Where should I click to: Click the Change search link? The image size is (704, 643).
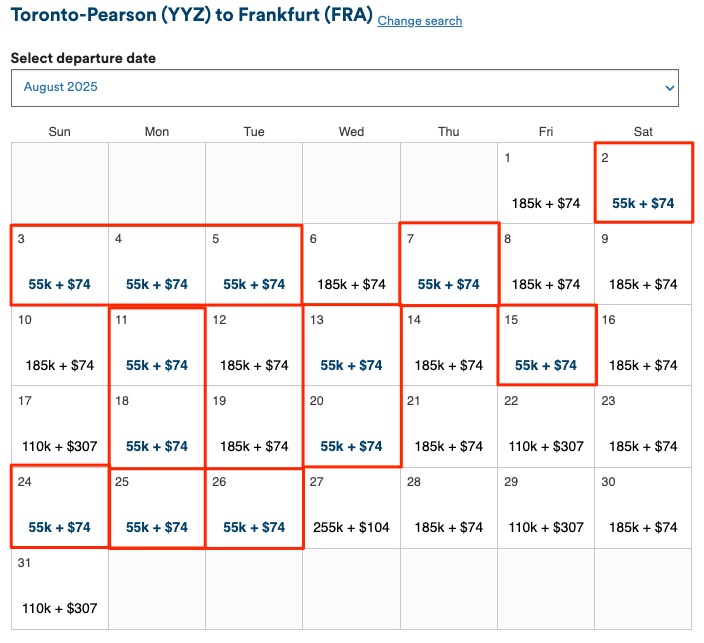420,21
